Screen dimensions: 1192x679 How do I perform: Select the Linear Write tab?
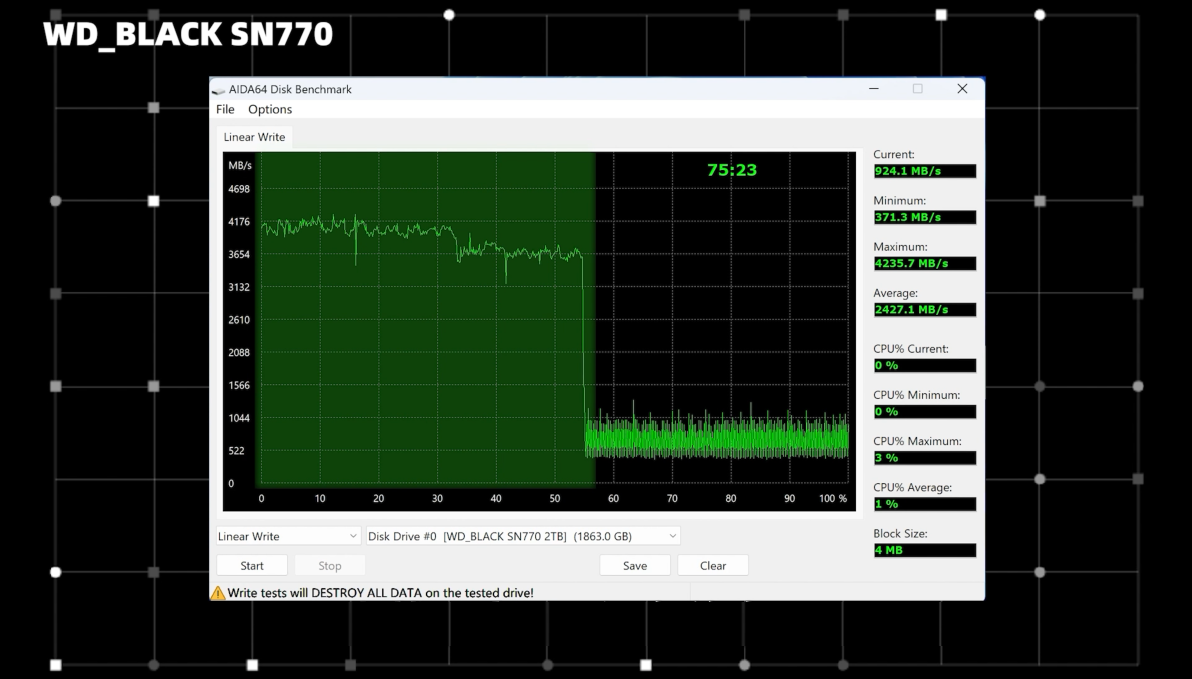coord(254,136)
